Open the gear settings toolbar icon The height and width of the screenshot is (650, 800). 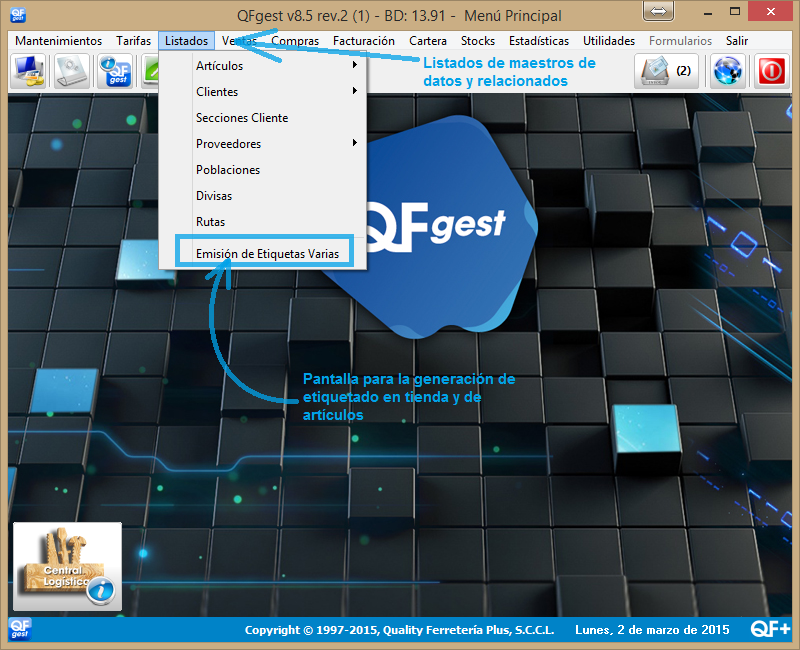(x=72, y=71)
